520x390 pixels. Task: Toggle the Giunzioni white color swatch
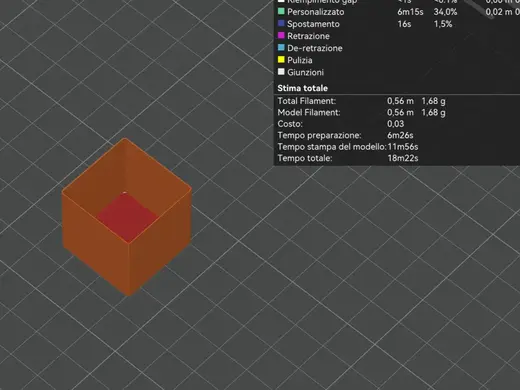pyautogui.click(x=281, y=72)
